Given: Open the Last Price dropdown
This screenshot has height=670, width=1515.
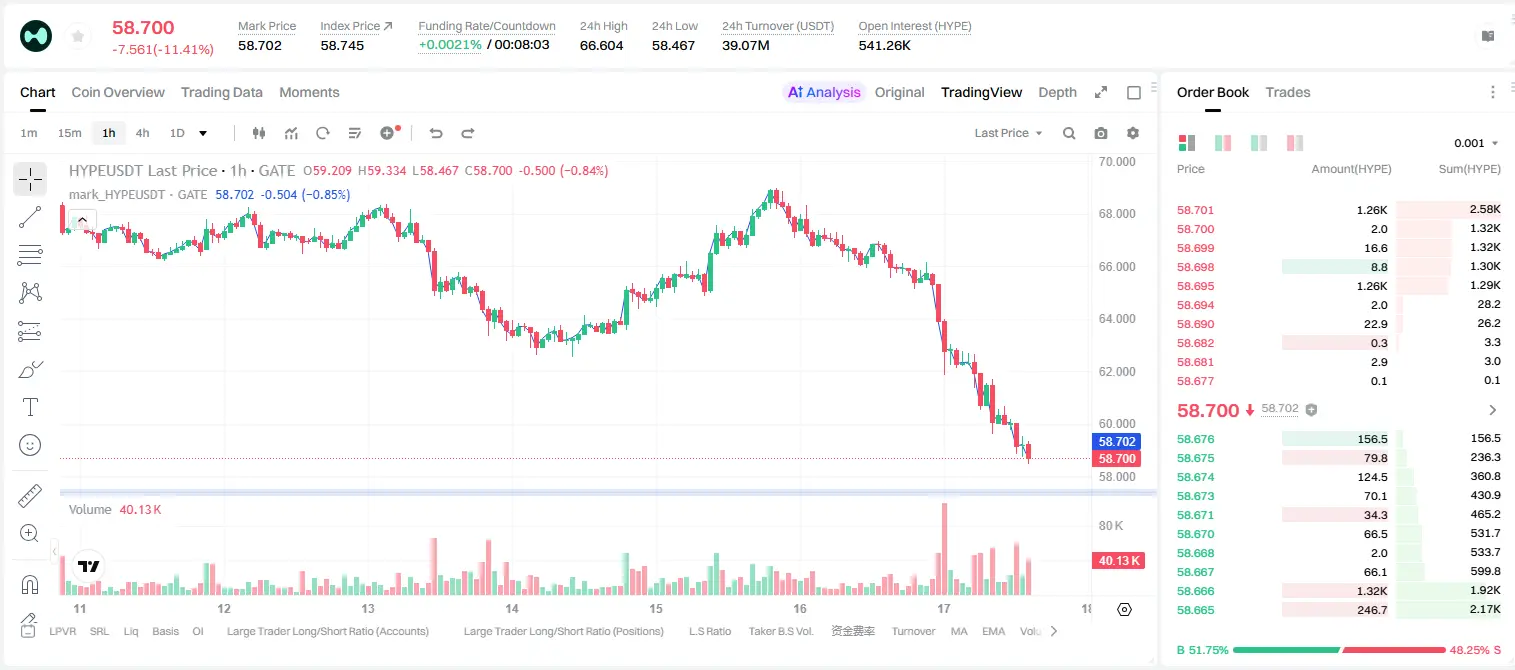Looking at the screenshot, I should 1008,133.
